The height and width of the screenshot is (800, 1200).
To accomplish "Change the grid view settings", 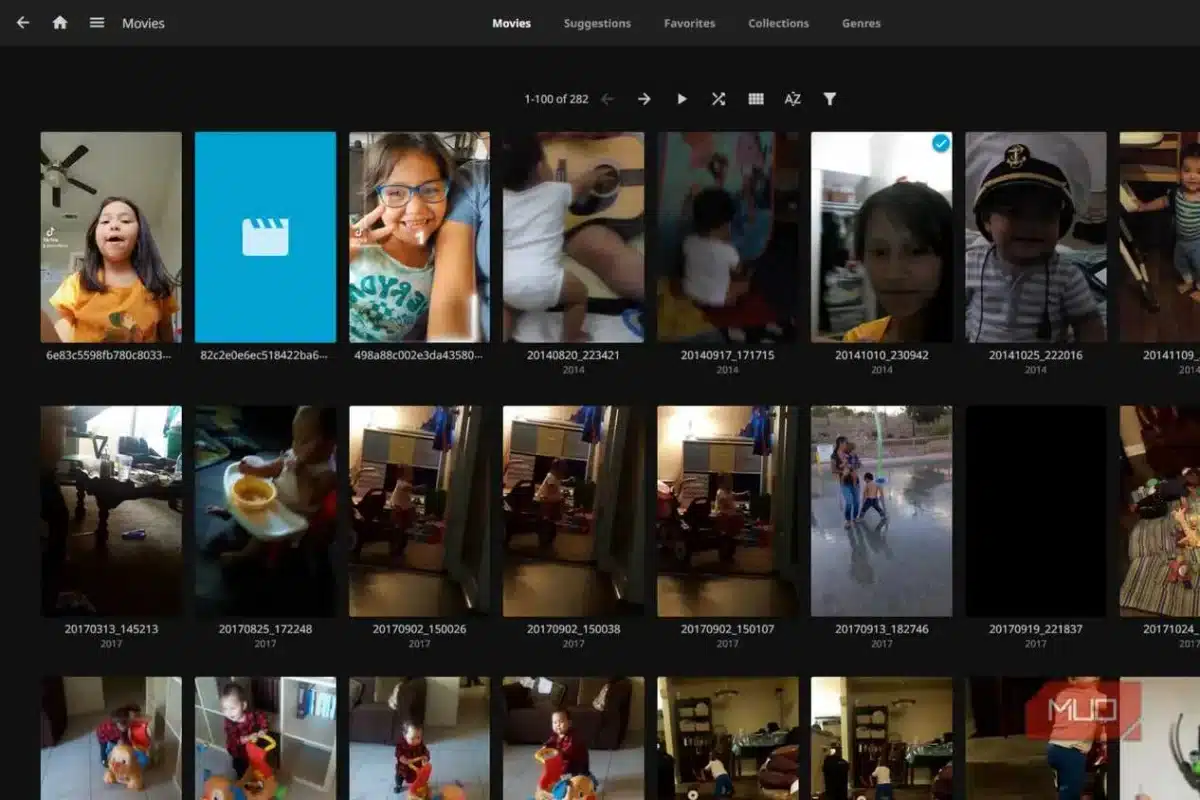I will point(756,99).
